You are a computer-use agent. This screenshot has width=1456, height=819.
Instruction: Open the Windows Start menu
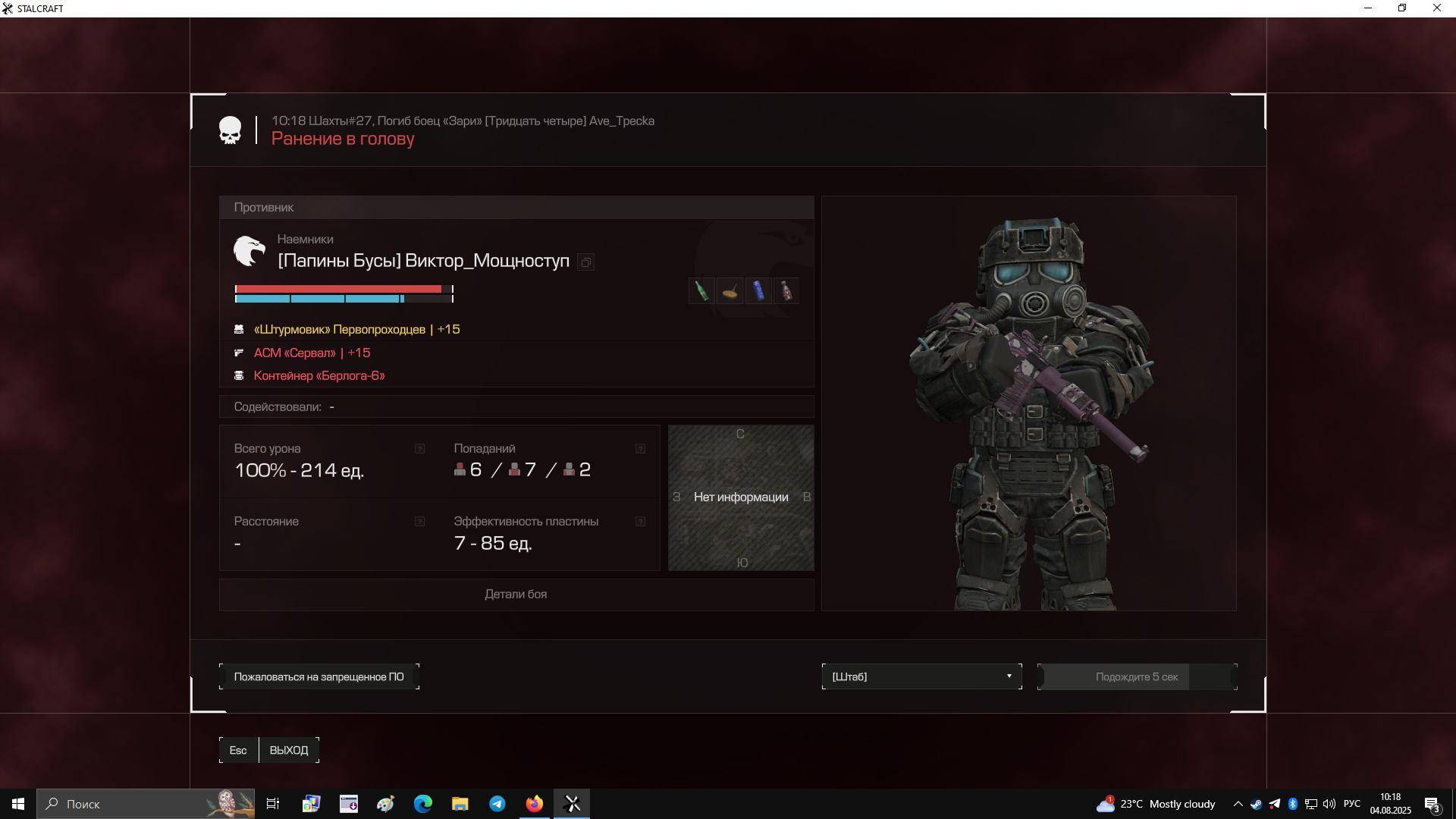(x=18, y=804)
